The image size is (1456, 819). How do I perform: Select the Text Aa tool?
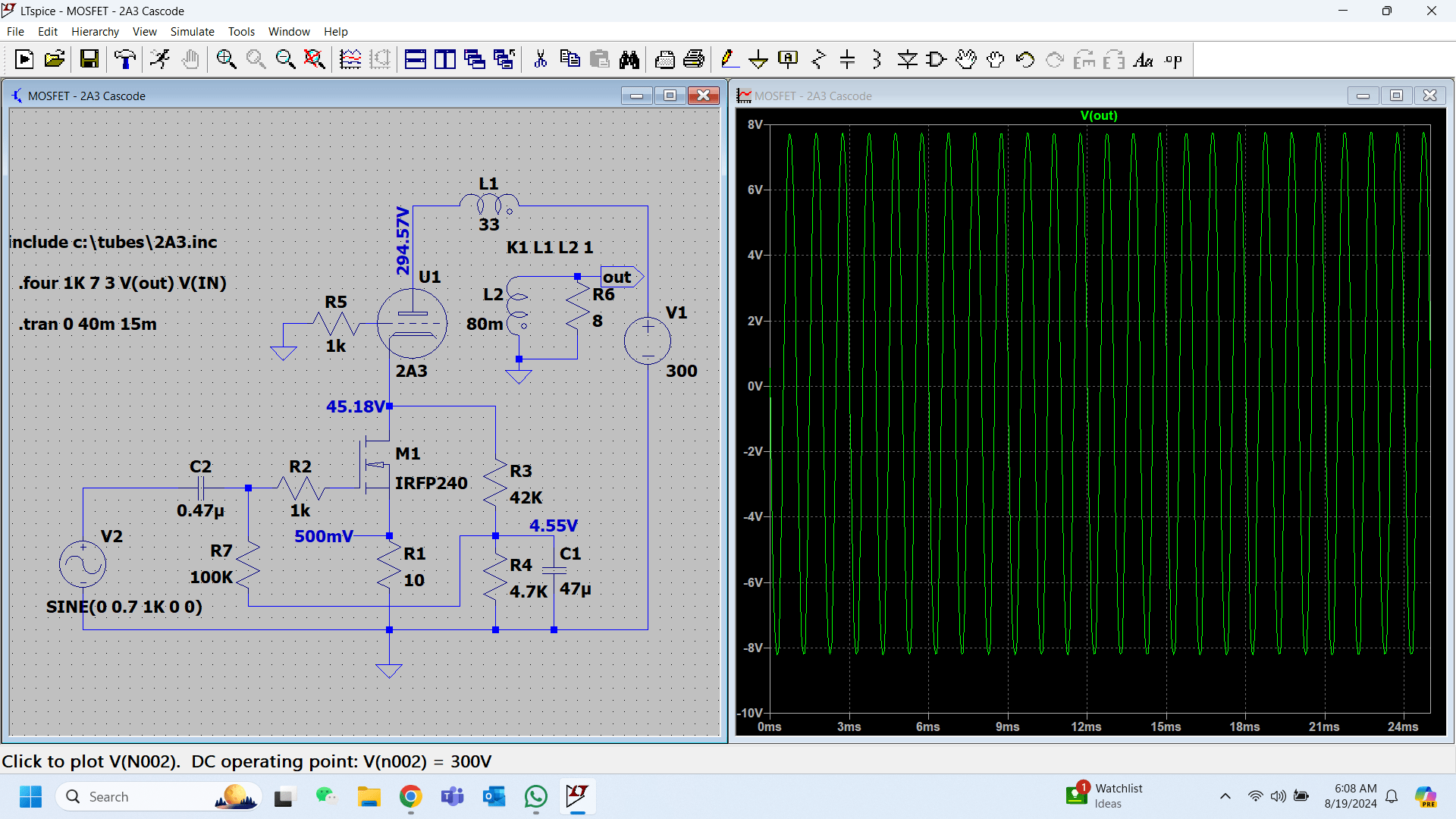click(x=1144, y=59)
